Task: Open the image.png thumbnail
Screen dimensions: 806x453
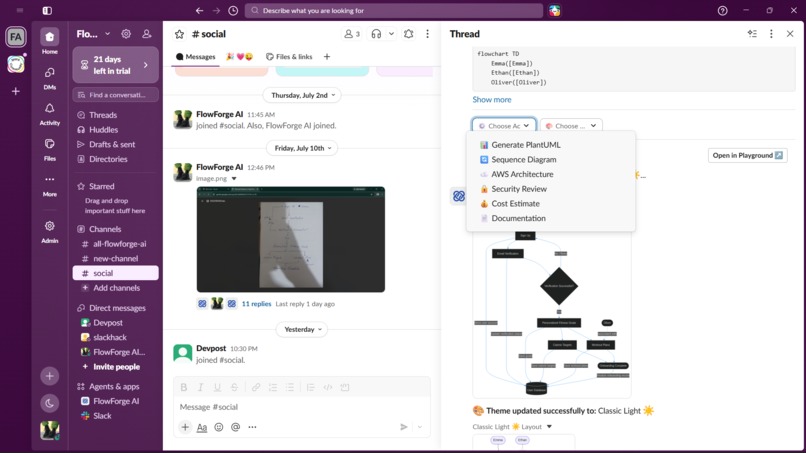Action: coord(290,240)
